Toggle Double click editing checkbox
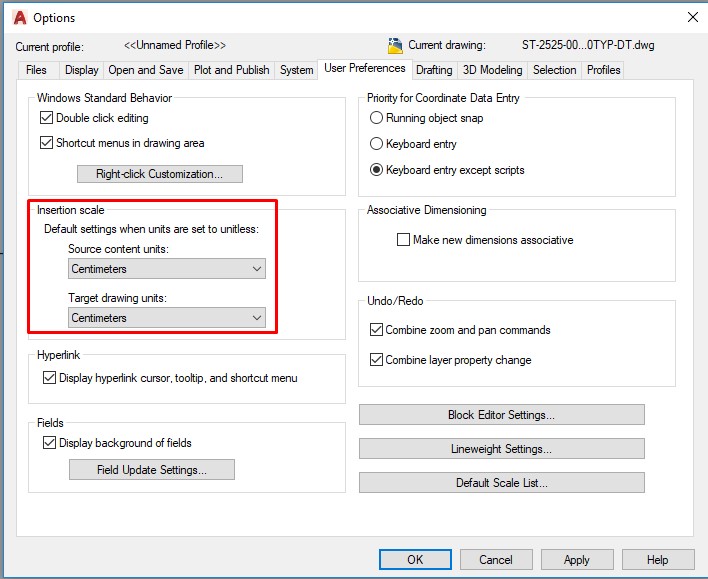Viewport: 708px width, 579px height. (x=47, y=118)
